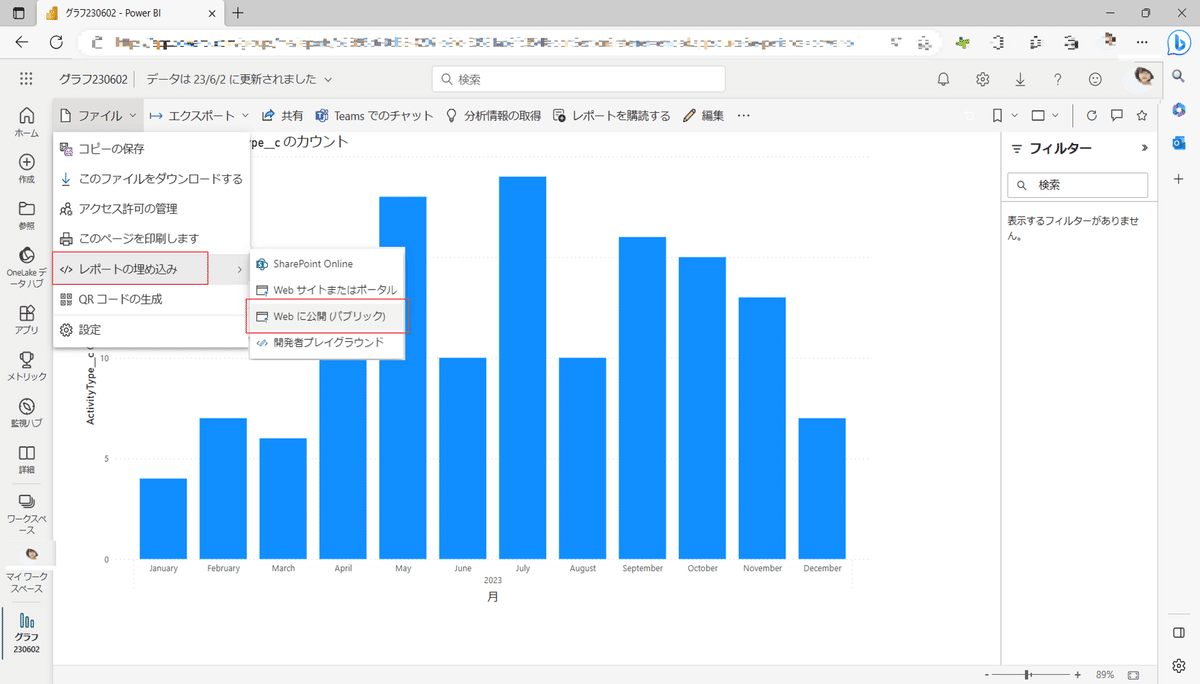Expand data updated 23/6/2 dropdown
The width and height of the screenshot is (1200, 684).
click(x=240, y=79)
